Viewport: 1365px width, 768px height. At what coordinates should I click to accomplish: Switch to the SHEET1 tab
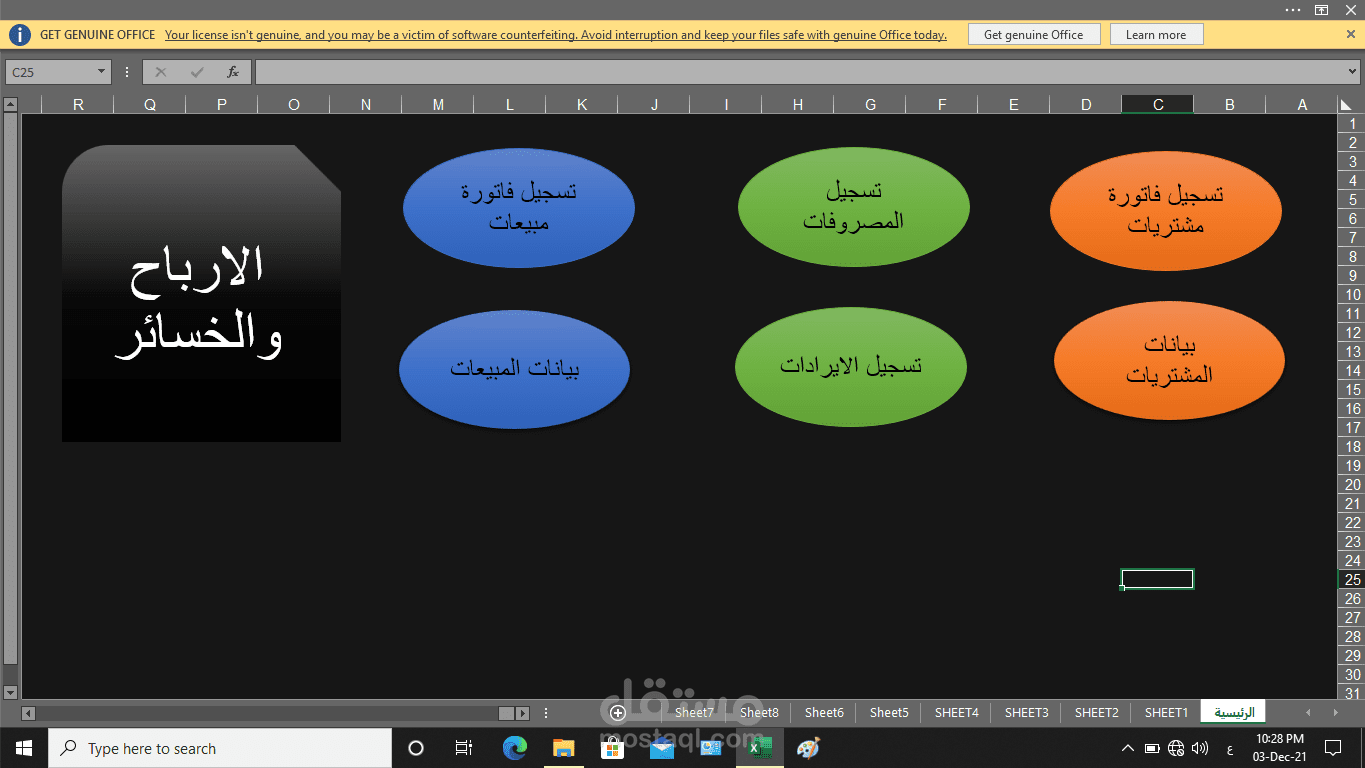point(1166,713)
